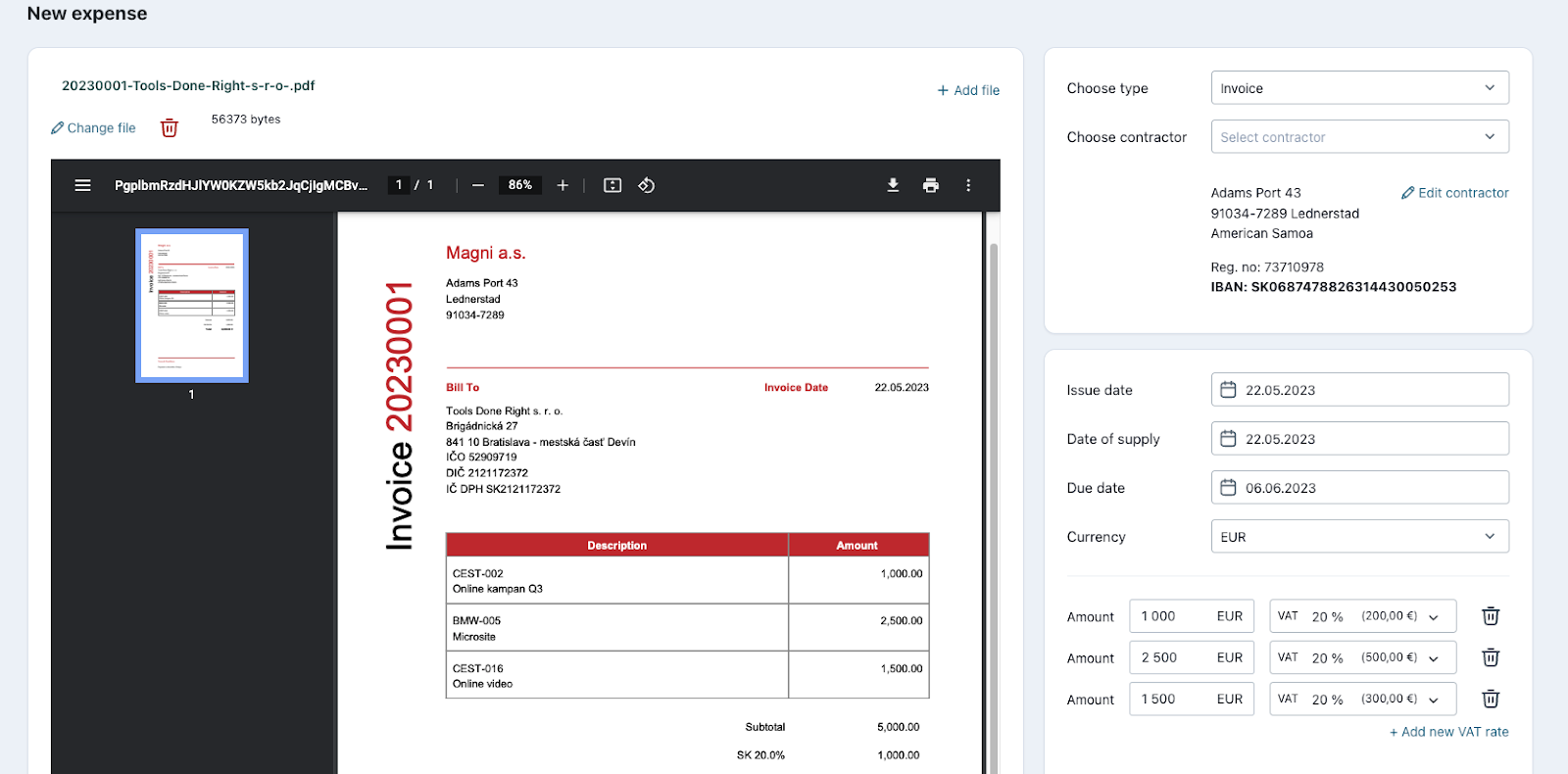Zoom out the PDF with minus icon
This screenshot has width=1568, height=774.
coord(478,185)
